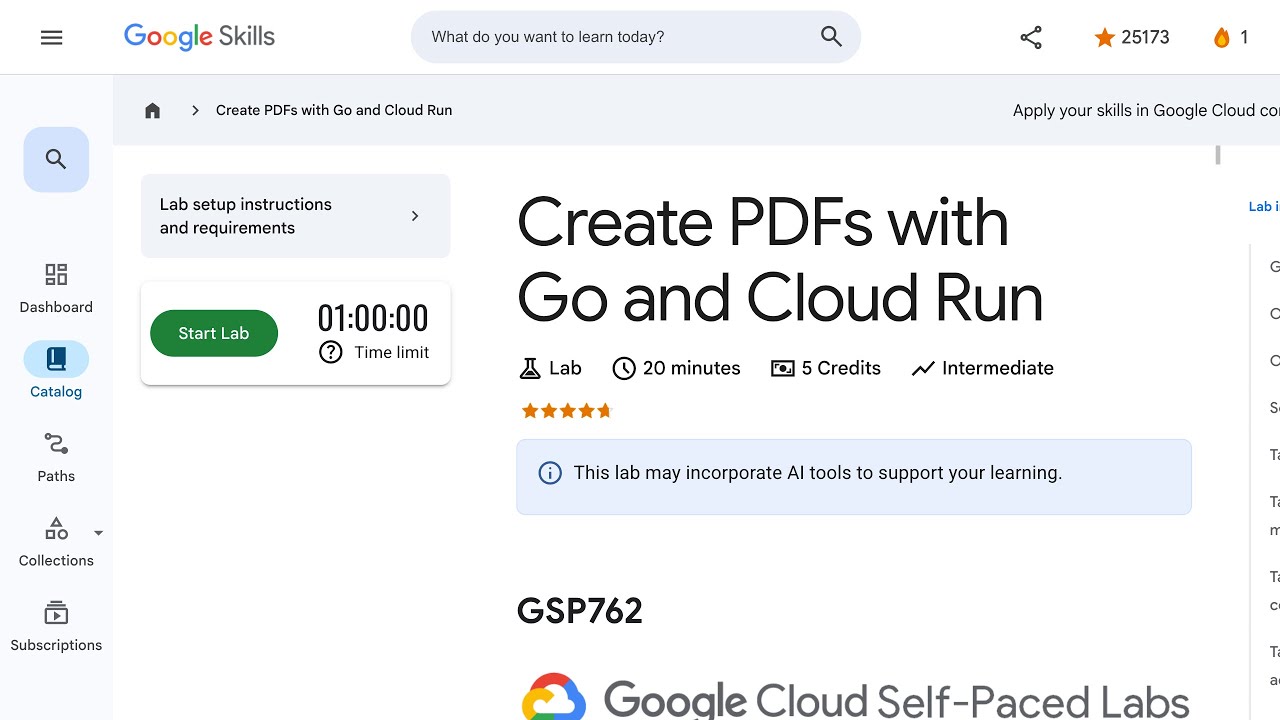This screenshot has width=1280, height=720.
Task: Click the five-star rating
Action: pos(566,411)
